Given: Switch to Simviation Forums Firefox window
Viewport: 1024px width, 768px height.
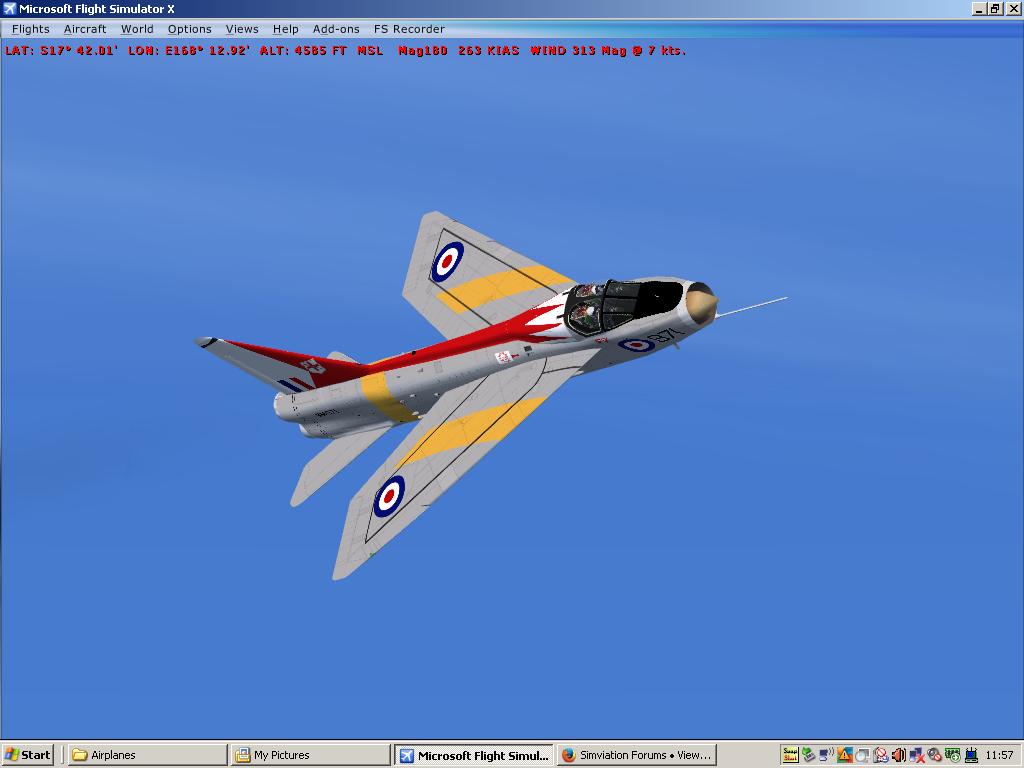Looking at the screenshot, I should 636,755.
